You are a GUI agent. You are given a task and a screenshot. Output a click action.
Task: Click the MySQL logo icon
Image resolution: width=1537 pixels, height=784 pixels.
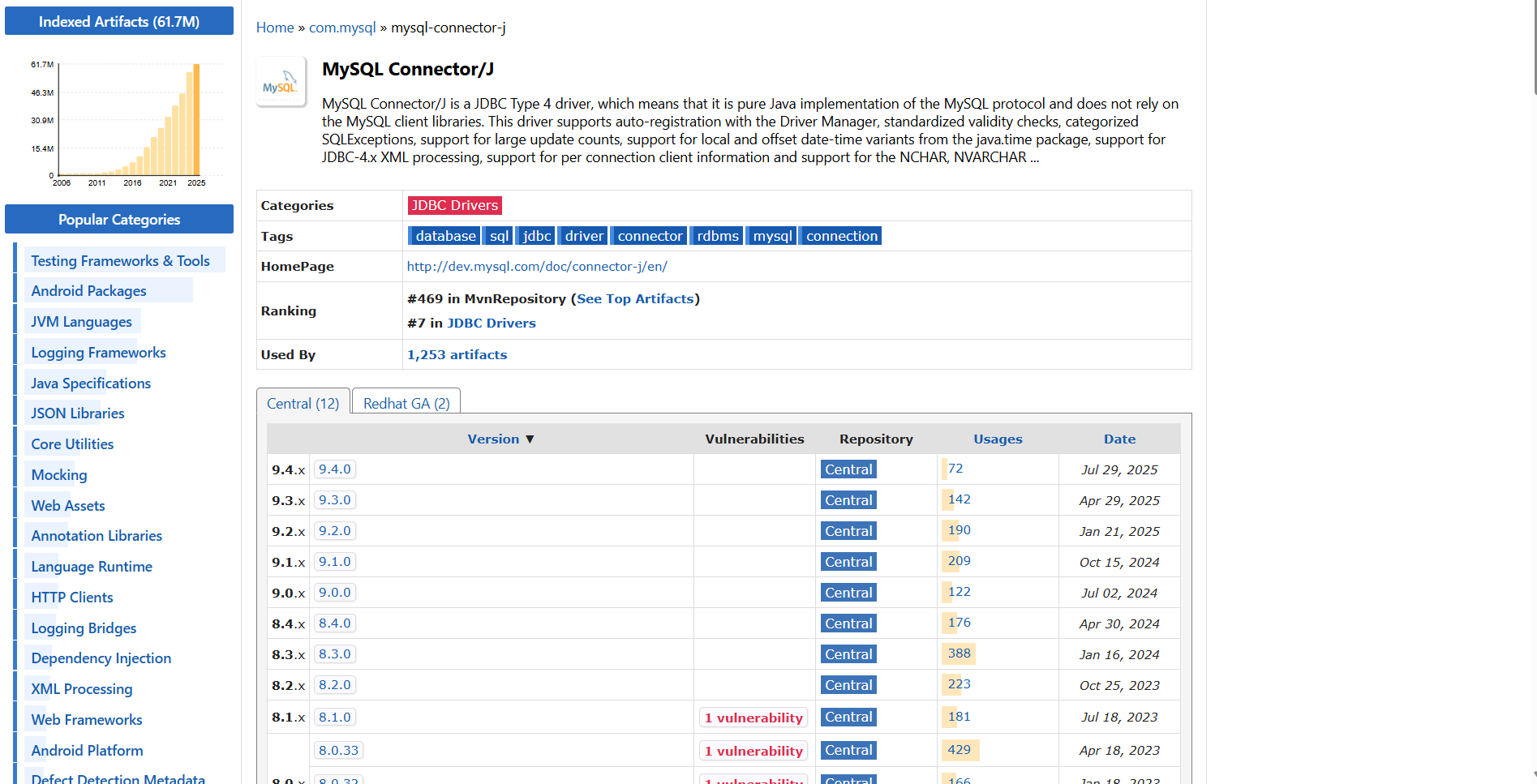click(281, 82)
